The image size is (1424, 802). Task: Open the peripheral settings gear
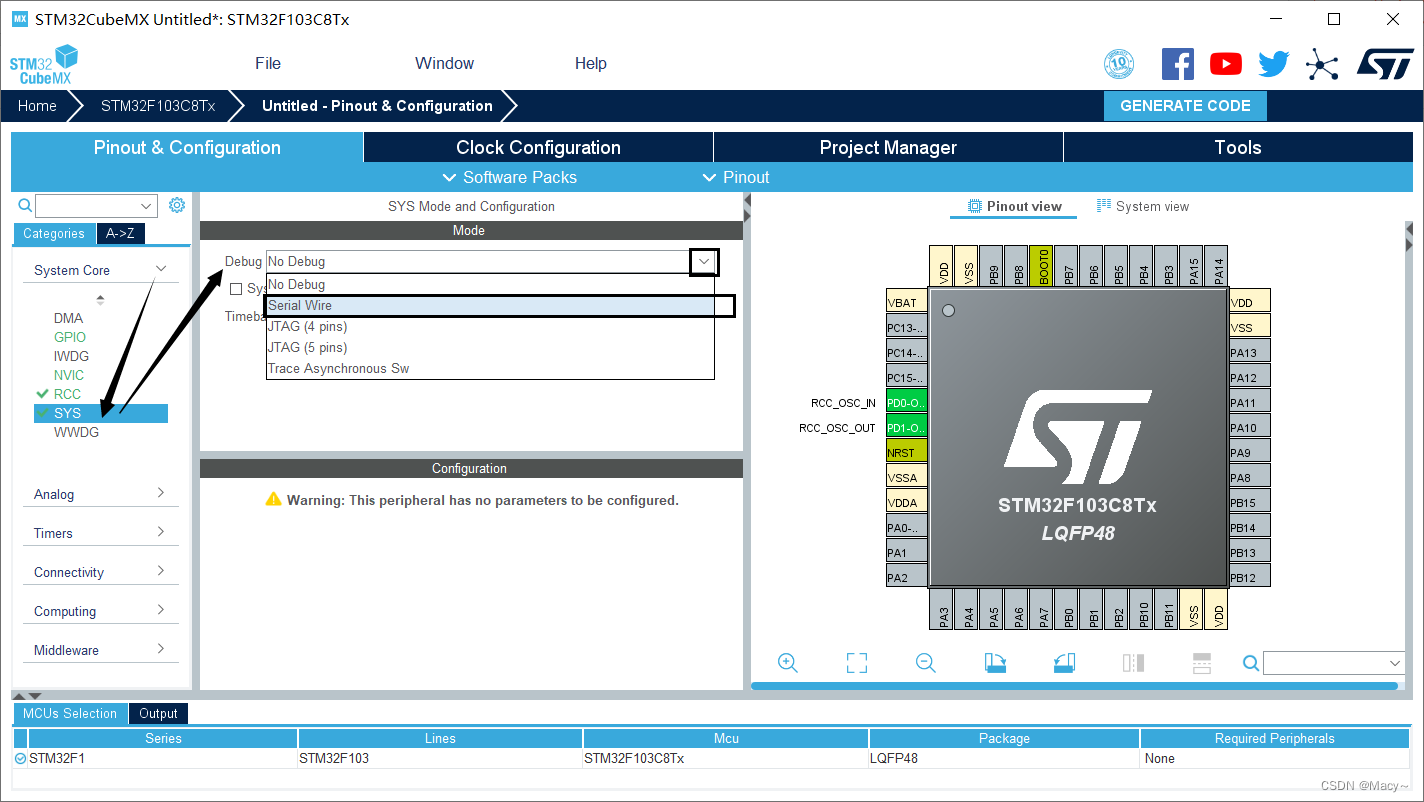pos(177,205)
